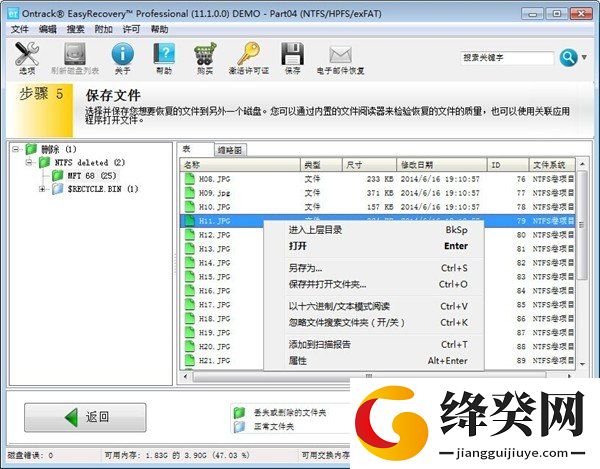600x469 pixels.
Task: Click the H14.JPG file icon
Action: [x=189, y=262]
